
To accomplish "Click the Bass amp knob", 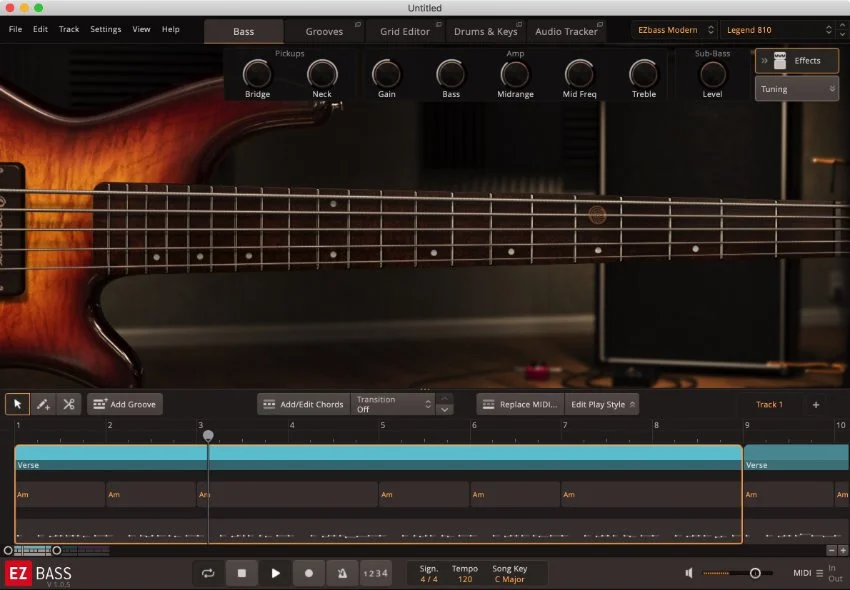I will (x=450, y=74).
